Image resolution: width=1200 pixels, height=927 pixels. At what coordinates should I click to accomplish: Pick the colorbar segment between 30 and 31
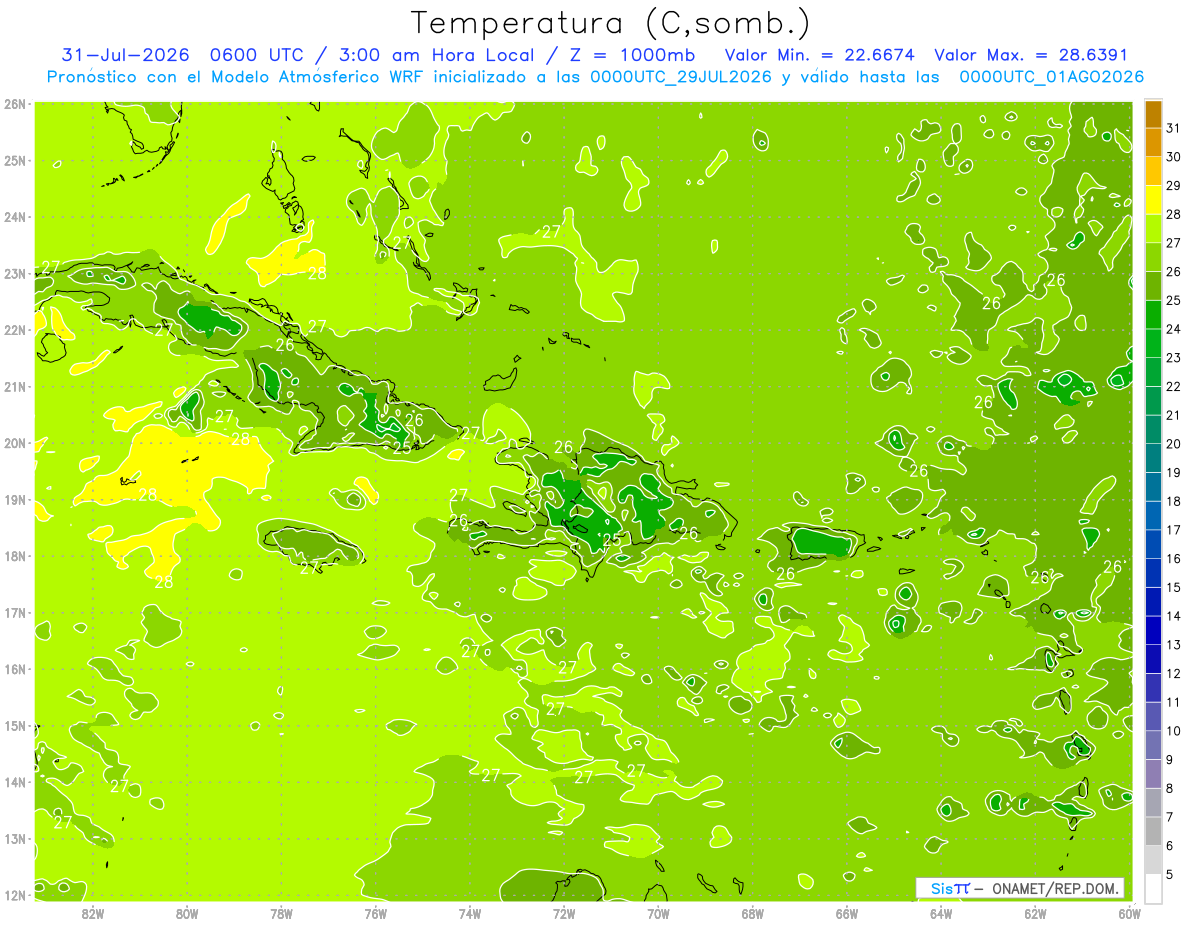pos(1154,142)
